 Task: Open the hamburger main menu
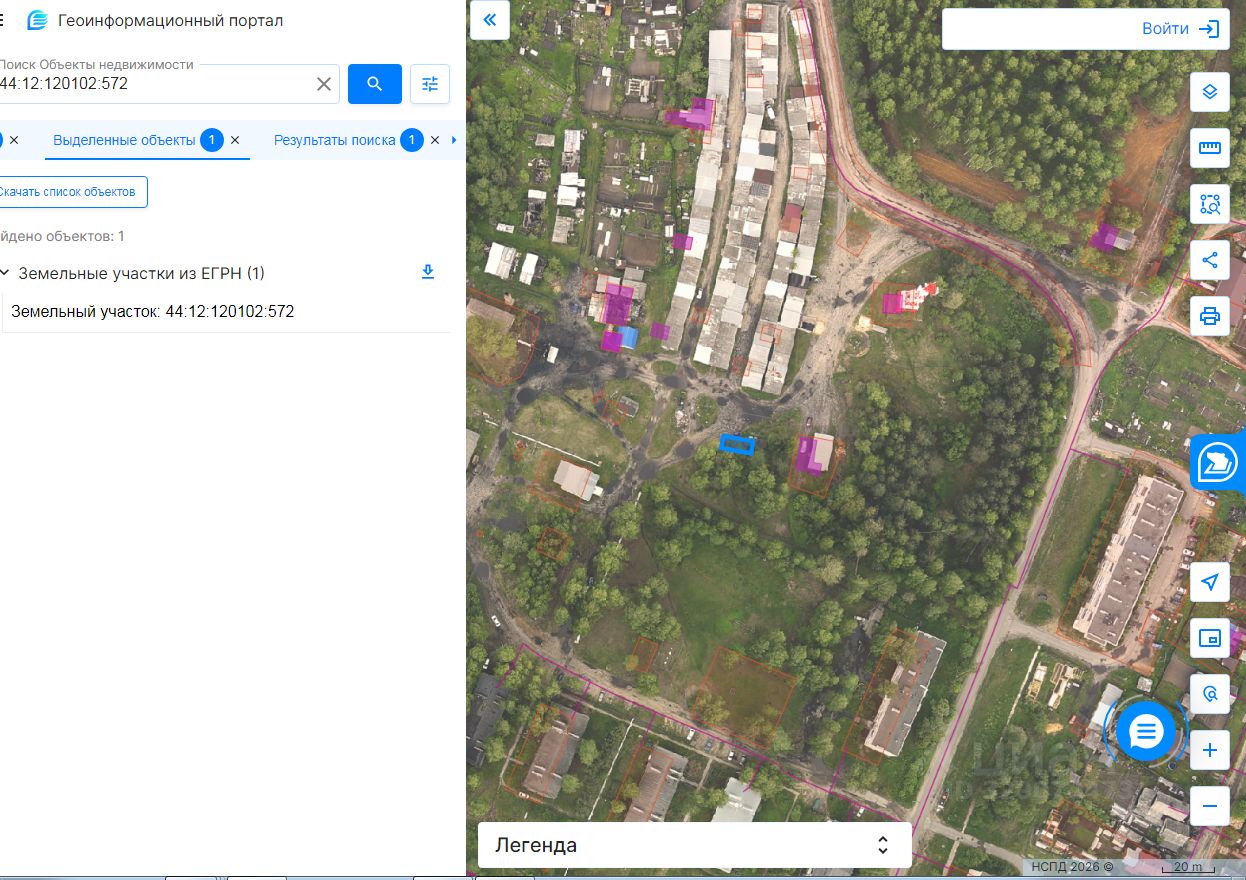coord(3,20)
